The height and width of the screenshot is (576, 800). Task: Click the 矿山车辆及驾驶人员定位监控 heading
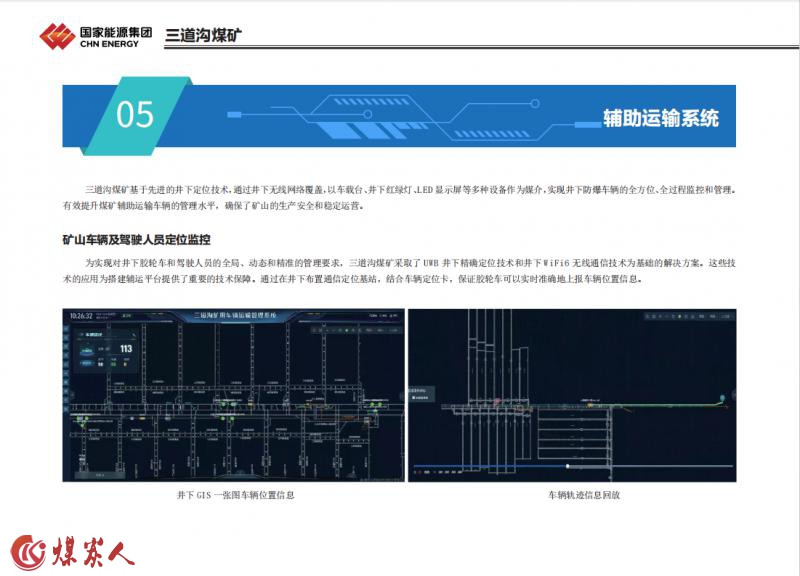click(x=136, y=240)
